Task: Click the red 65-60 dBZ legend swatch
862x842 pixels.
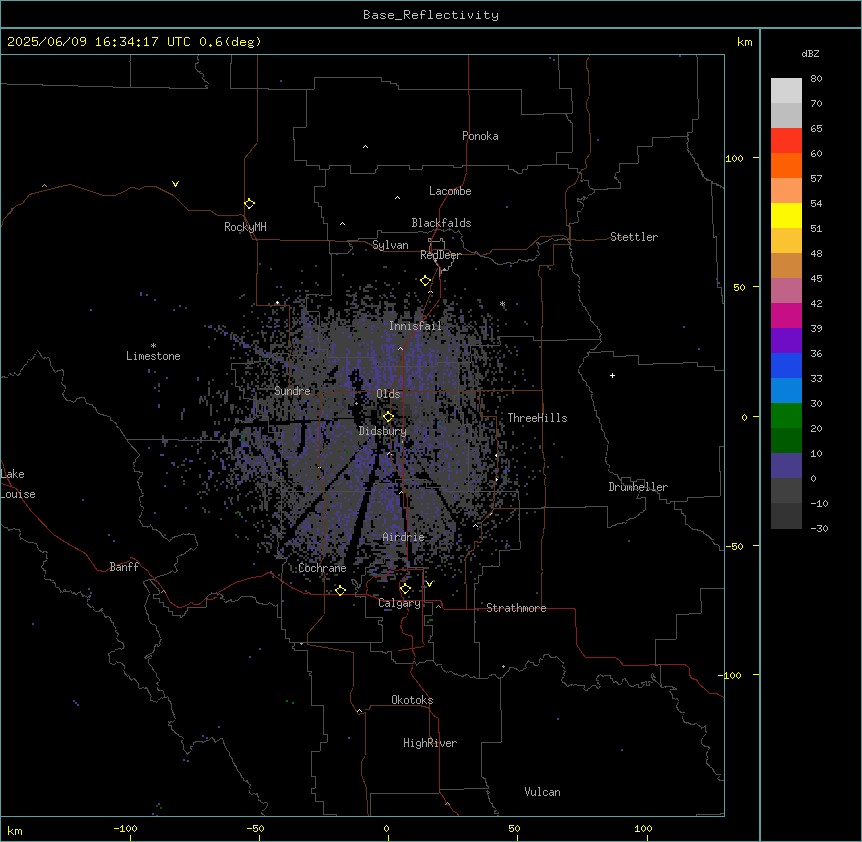Action: pos(786,141)
